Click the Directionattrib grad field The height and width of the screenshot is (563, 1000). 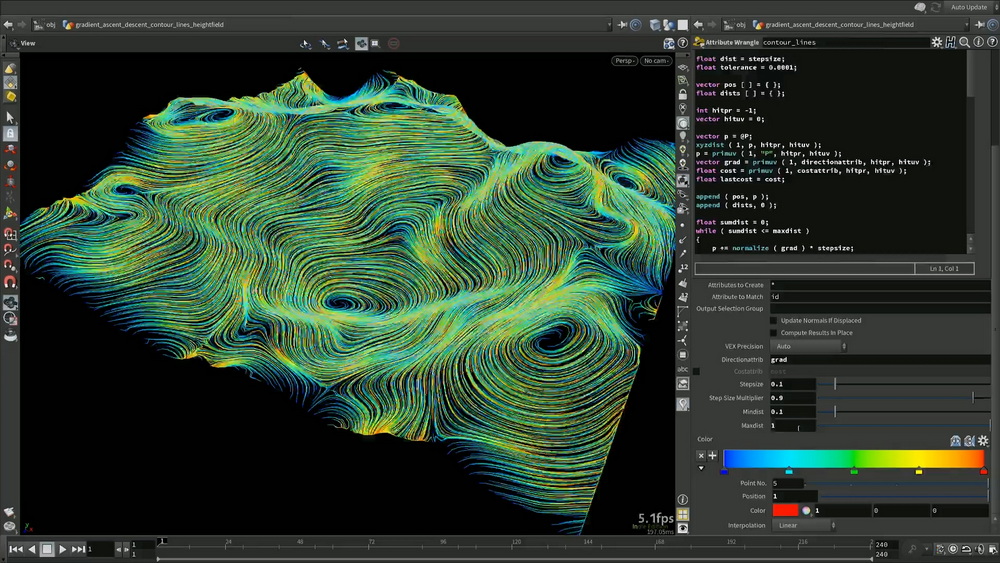(880, 360)
